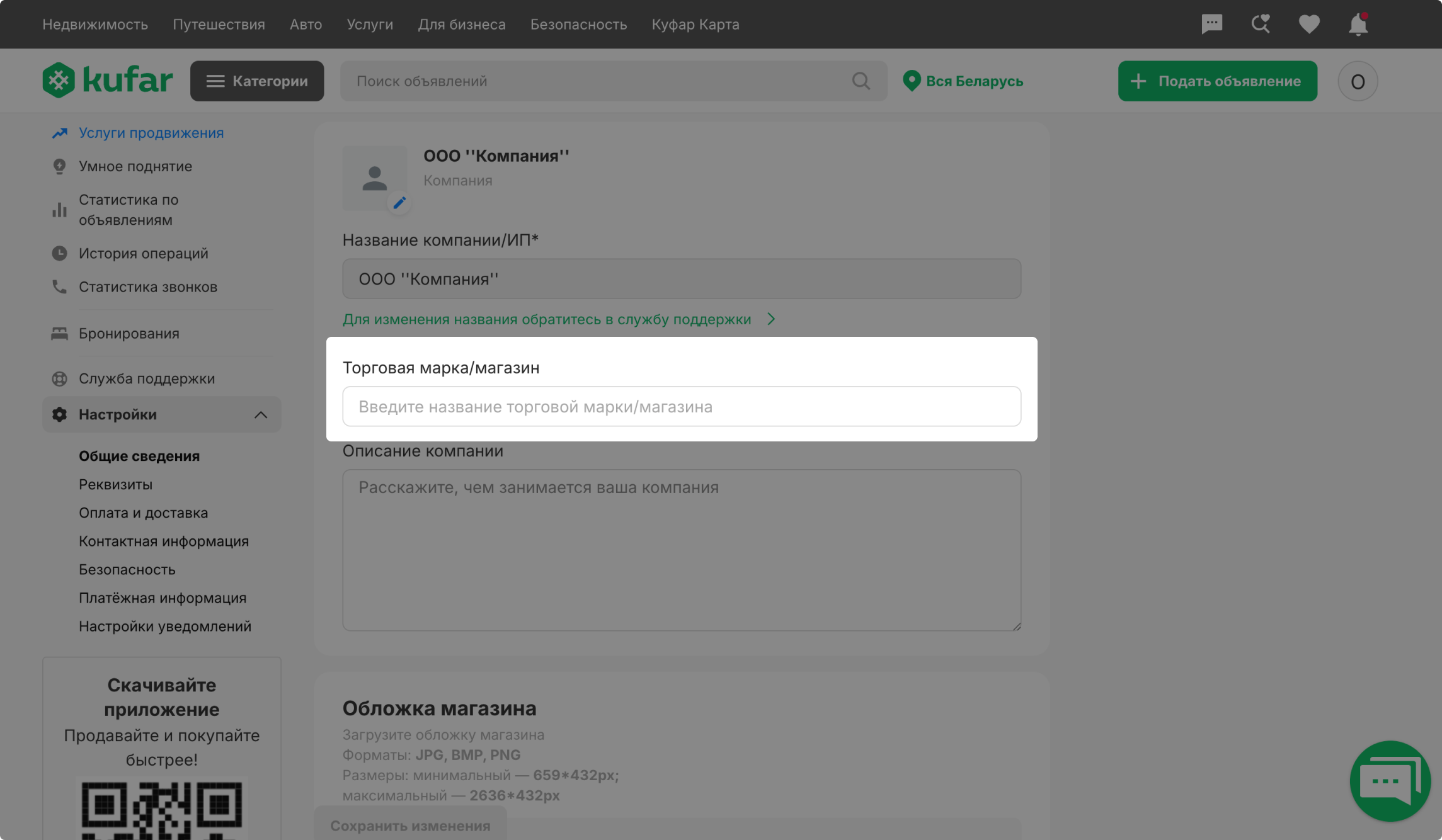
Task: Open the support chat widget bubble
Action: click(1390, 781)
